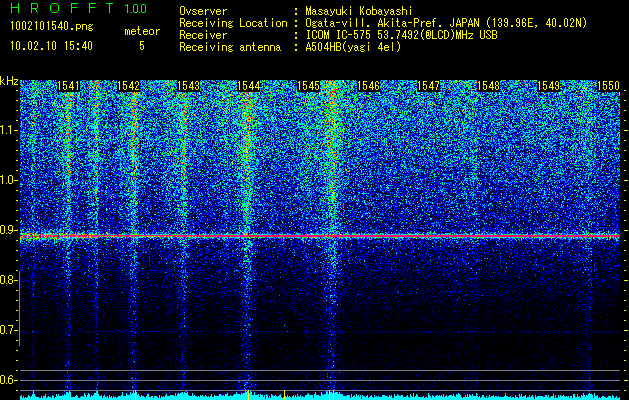Click the 0.8 frequency axis label
Viewport: 629px width, 400px height.
[x=8, y=280]
